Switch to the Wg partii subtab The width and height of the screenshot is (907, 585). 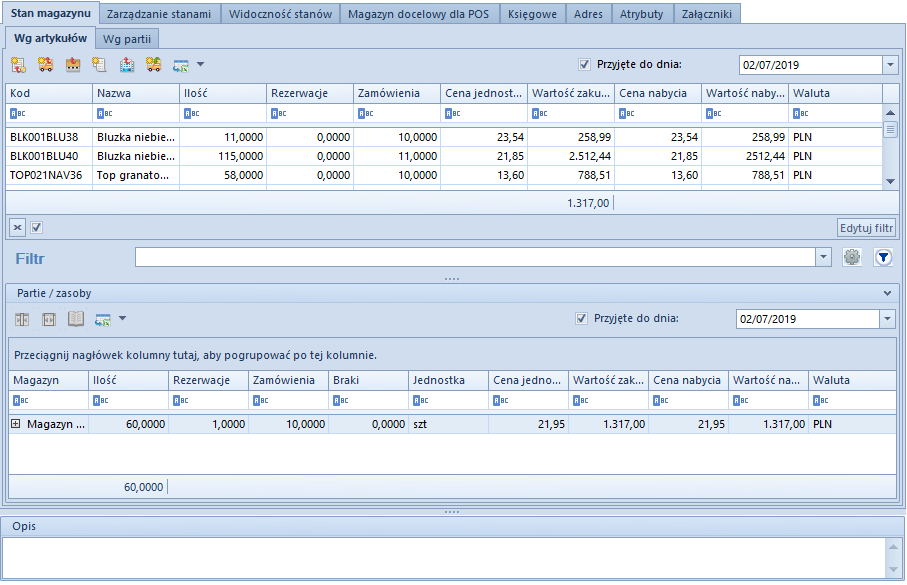pyautogui.click(x=127, y=39)
